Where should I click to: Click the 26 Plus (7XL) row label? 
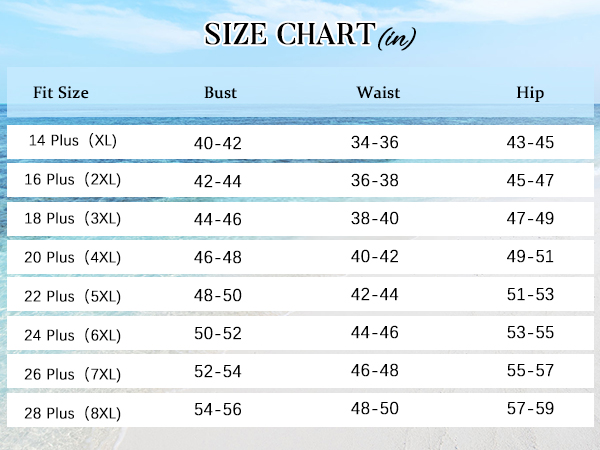(73, 375)
